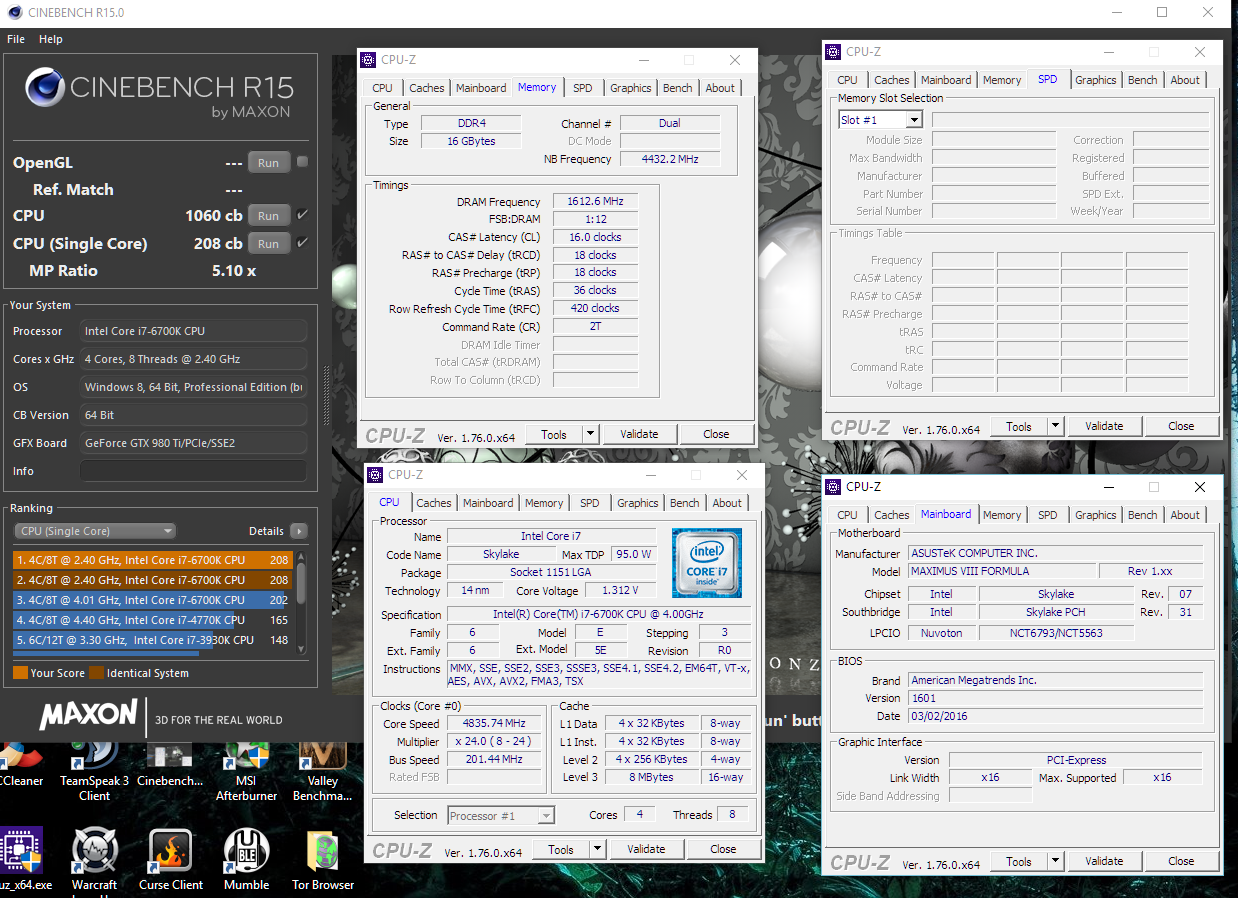Image resolution: width=1238 pixels, height=898 pixels.
Task: Switch to About tab in Mainboard window
Action: coord(1185,515)
